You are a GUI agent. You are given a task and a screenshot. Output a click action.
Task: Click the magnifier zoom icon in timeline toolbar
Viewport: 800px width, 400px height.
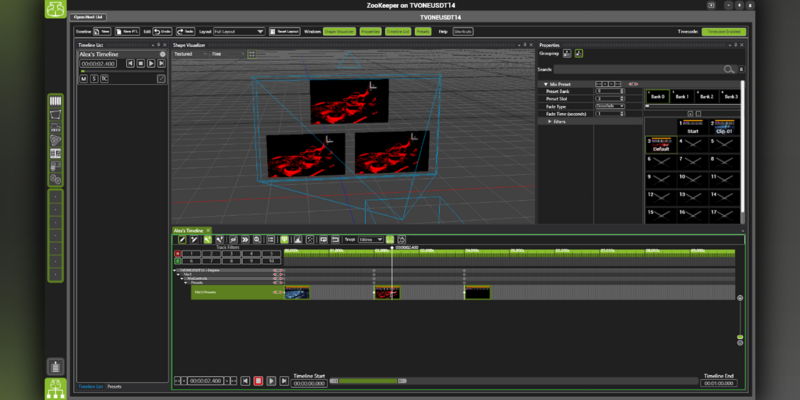257,239
